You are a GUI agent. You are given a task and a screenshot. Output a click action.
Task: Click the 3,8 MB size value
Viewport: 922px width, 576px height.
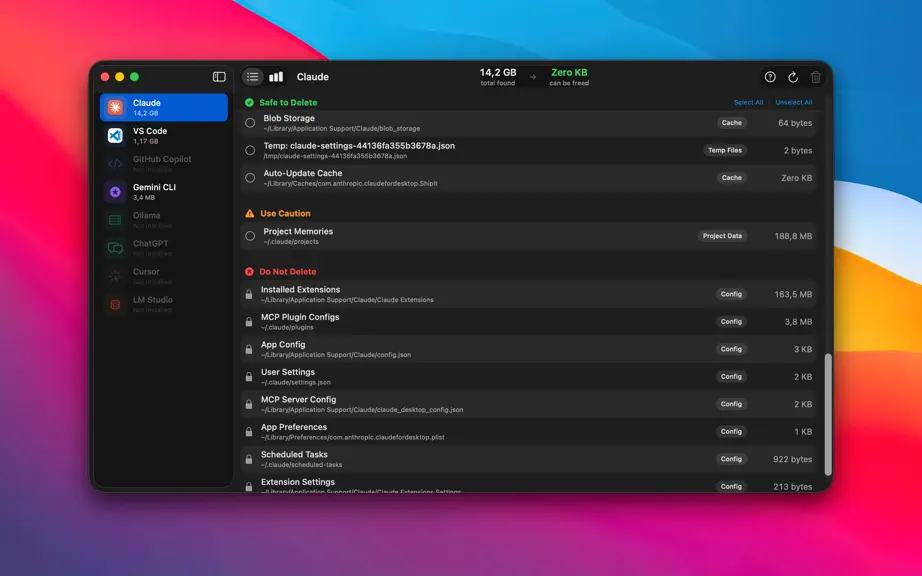coord(798,322)
